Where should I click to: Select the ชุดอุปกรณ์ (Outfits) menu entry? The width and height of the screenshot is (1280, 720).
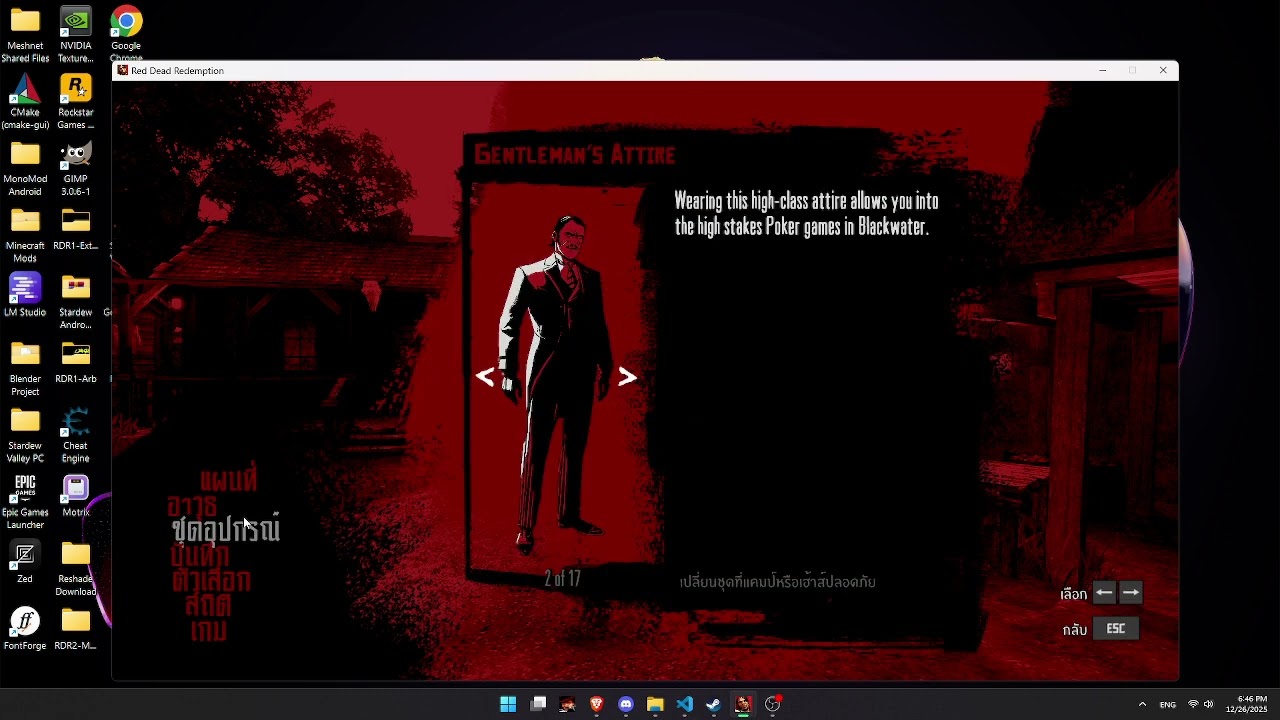coord(226,529)
